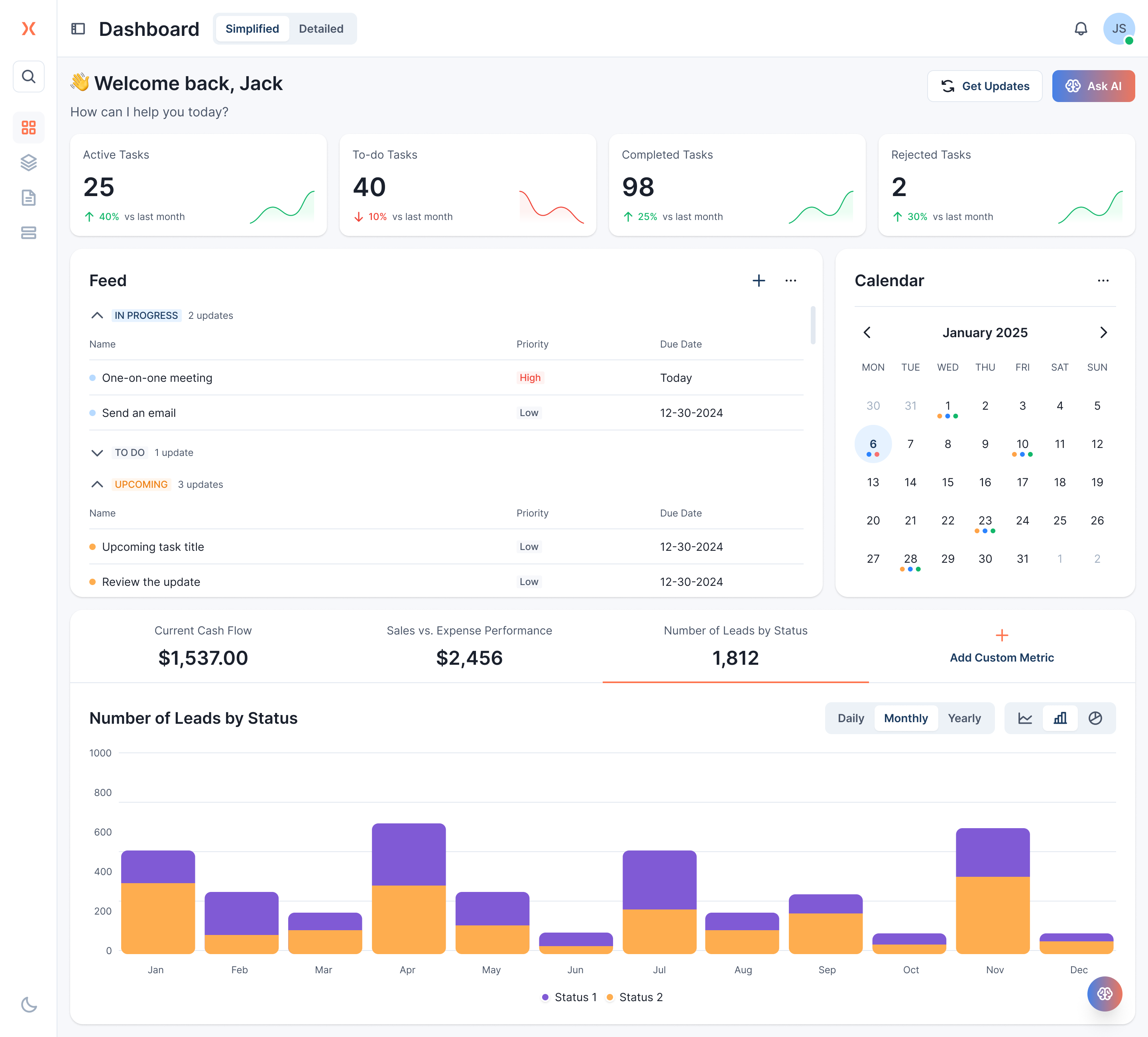This screenshot has width=1148, height=1037.
Task: Open the search icon in sidebar
Action: coord(28,76)
